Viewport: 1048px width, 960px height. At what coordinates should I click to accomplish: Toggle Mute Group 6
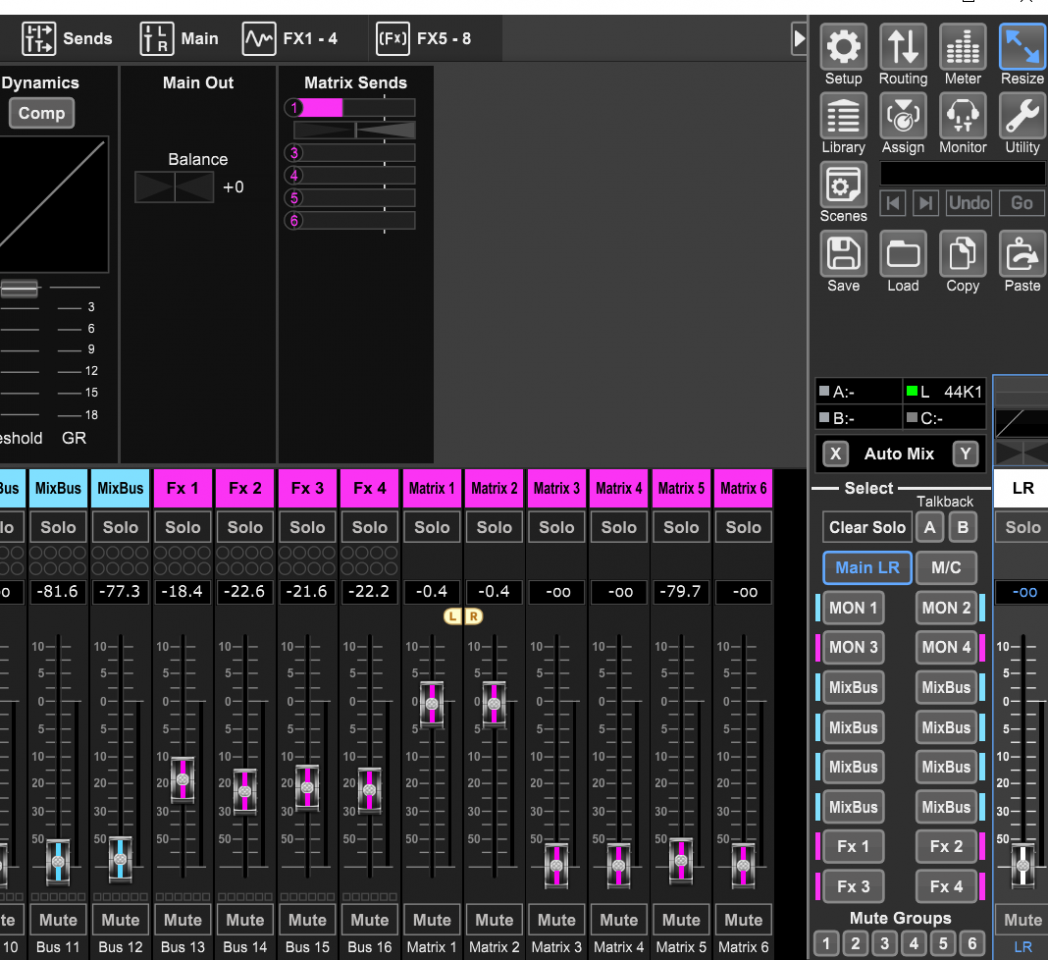[972, 943]
